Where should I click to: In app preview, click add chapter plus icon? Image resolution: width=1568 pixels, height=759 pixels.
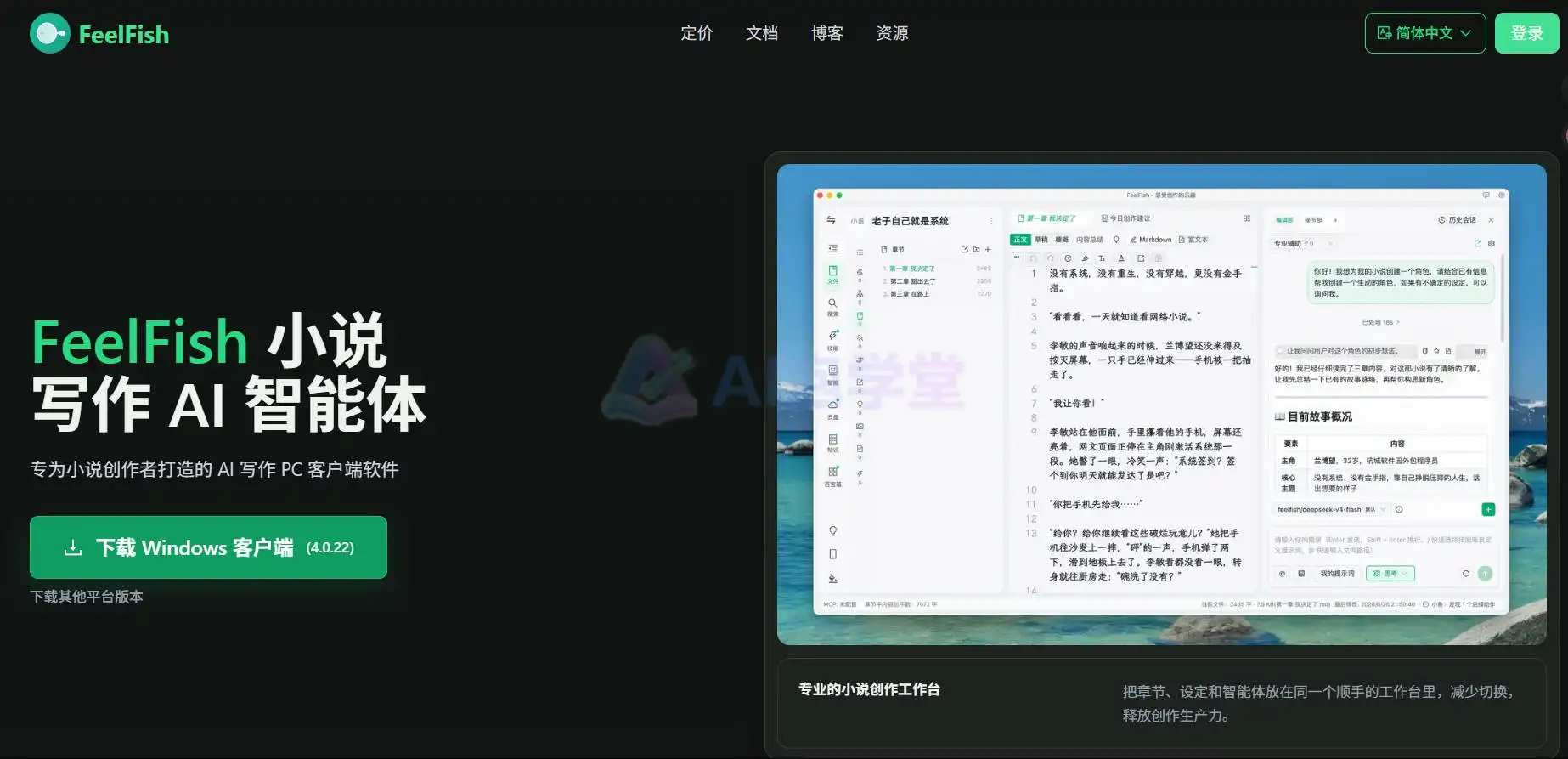[988, 250]
